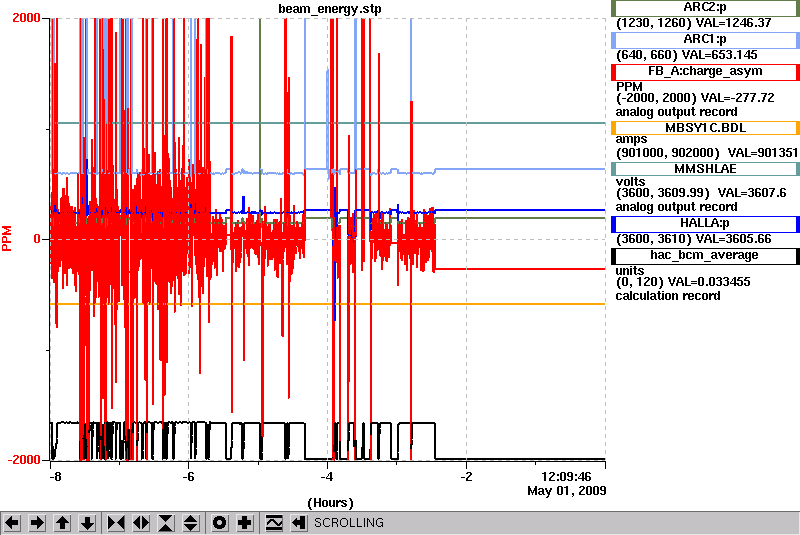Click the shift down arrow button
This screenshot has width=800, height=535.
[x=87, y=523]
